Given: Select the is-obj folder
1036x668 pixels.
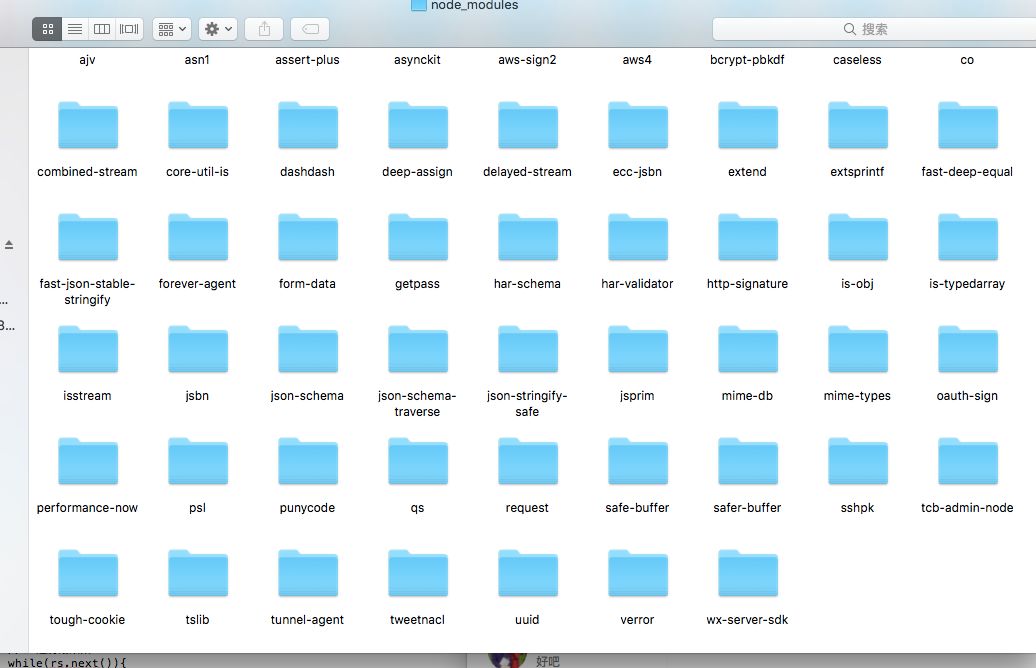Looking at the screenshot, I should [858, 237].
